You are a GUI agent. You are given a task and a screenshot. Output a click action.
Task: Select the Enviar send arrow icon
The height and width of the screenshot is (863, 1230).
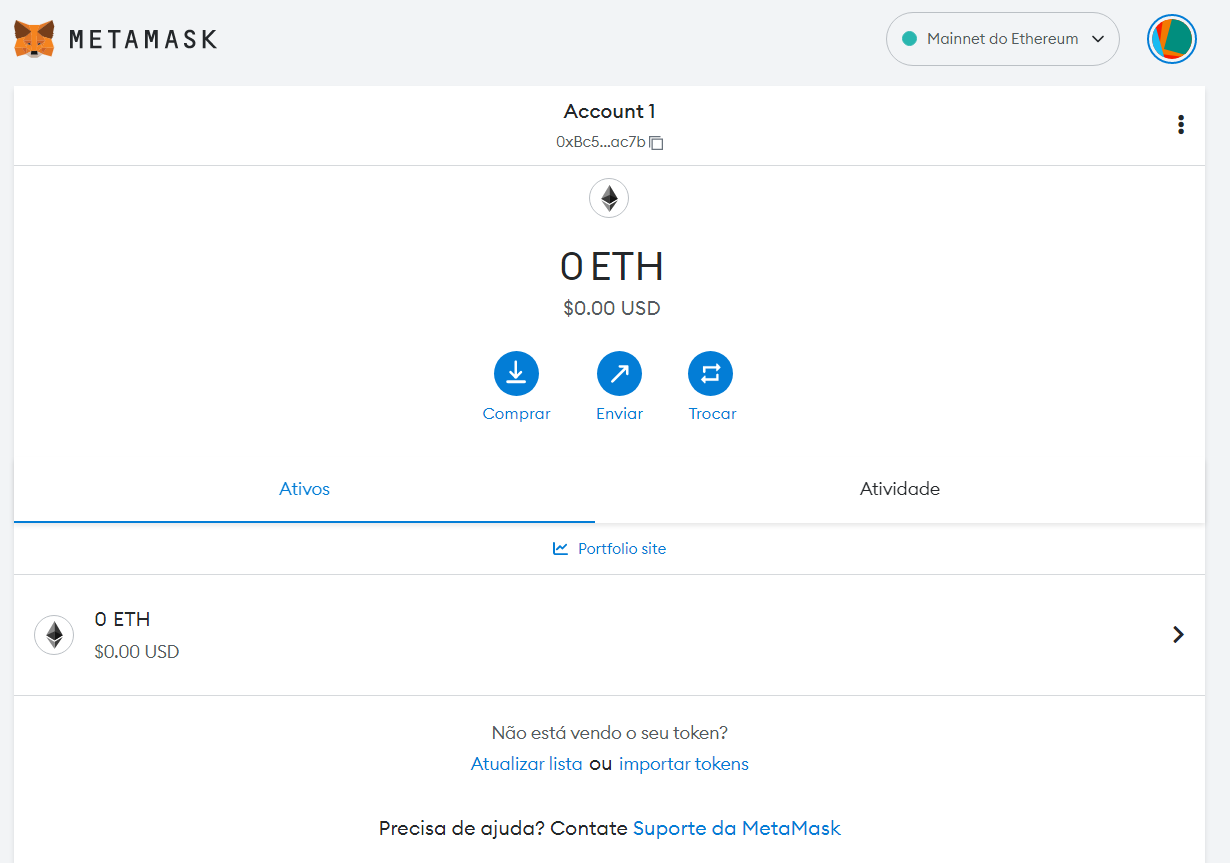pos(619,371)
